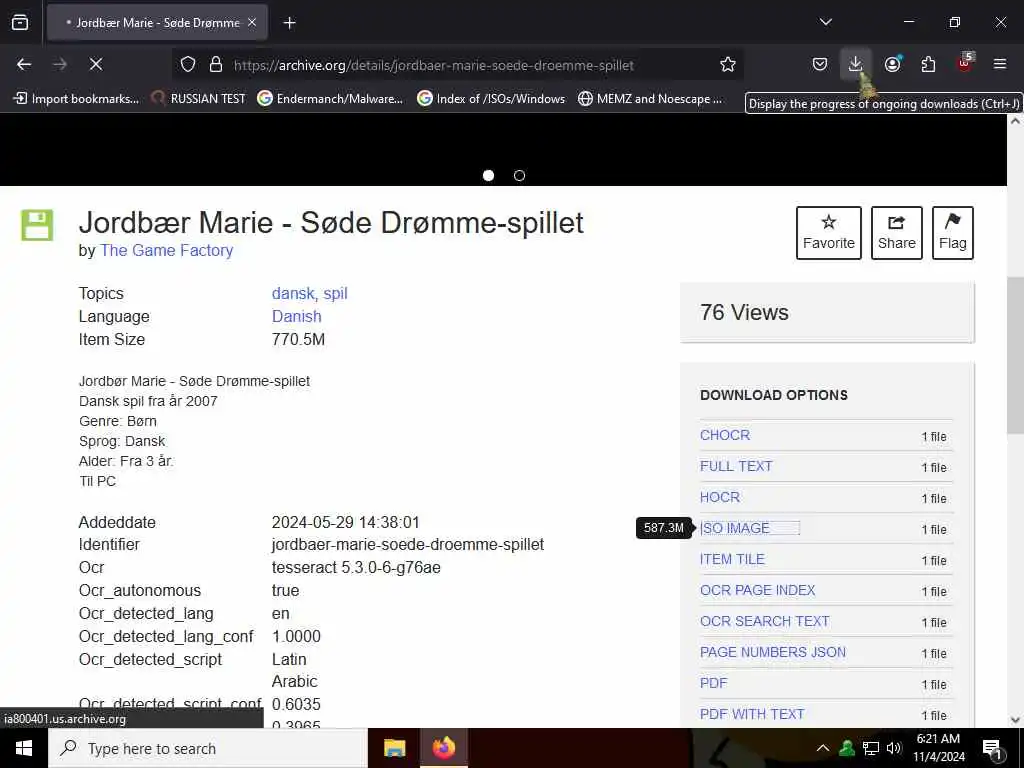Select the Jordbær Marie - Søde Drømme tab
Viewport: 1024px width, 768px height.
[157, 22]
